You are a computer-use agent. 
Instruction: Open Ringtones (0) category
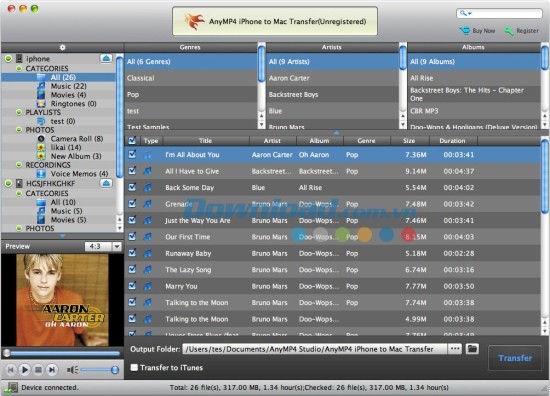[73, 103]
